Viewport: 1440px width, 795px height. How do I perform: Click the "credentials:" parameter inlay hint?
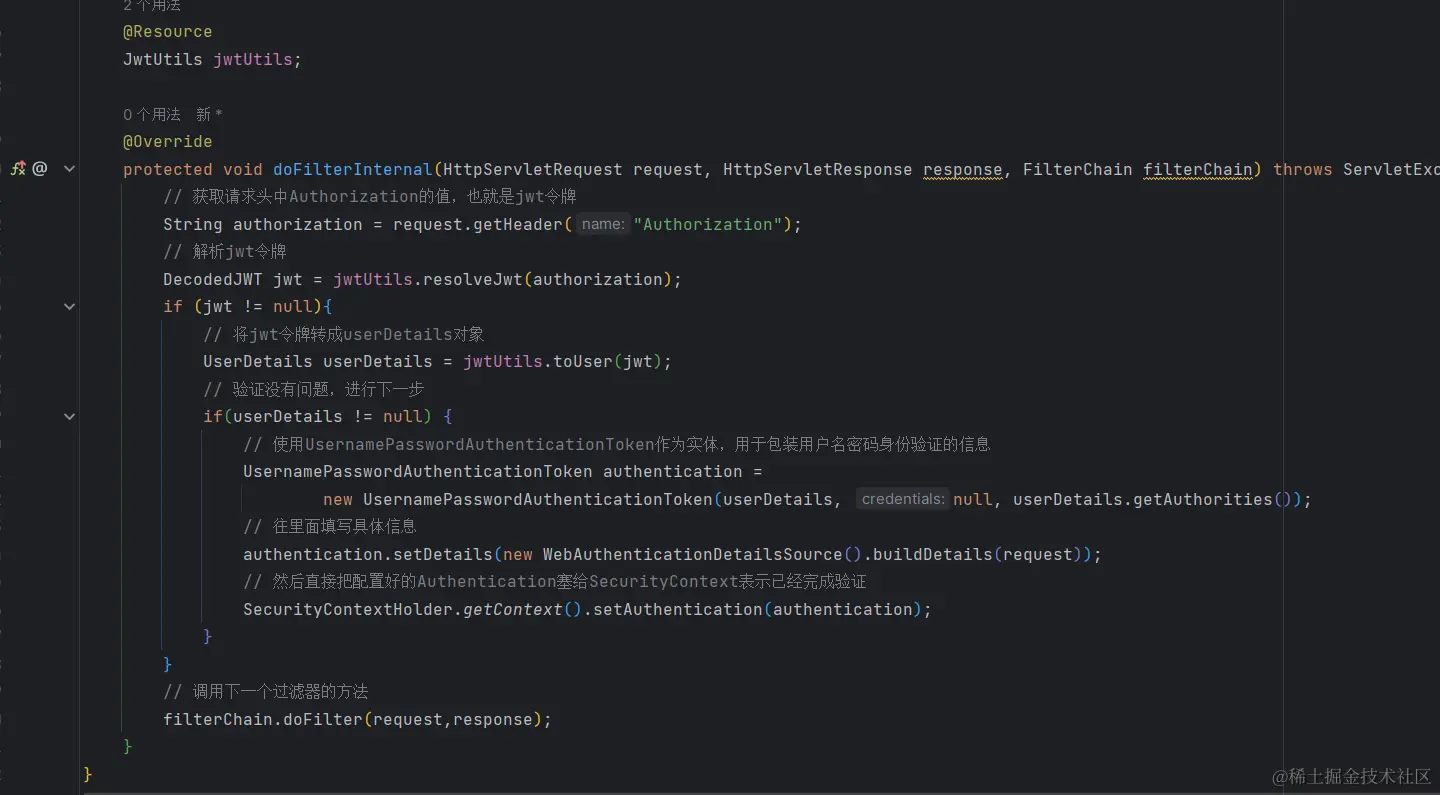click(x=903, y=499)
